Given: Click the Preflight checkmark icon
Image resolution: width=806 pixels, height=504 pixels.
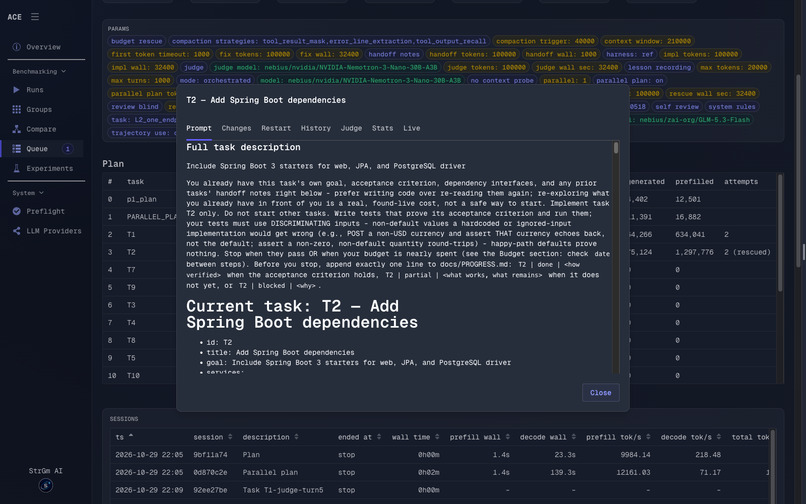Looking at the screenshot, I should point(16,211).
